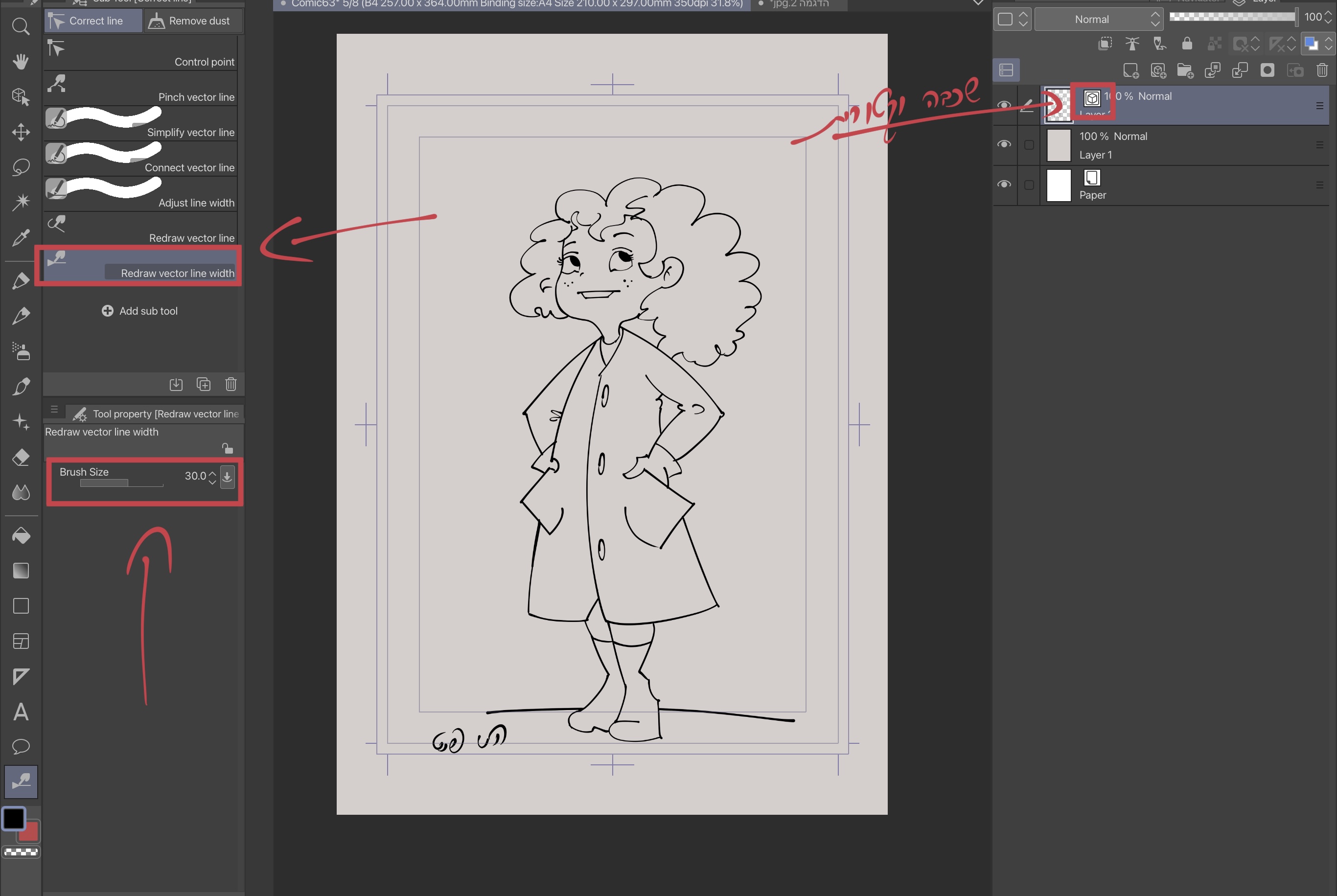The image size is (1337, 896).
Task: Select the Eraser tool
Action: 21,457
